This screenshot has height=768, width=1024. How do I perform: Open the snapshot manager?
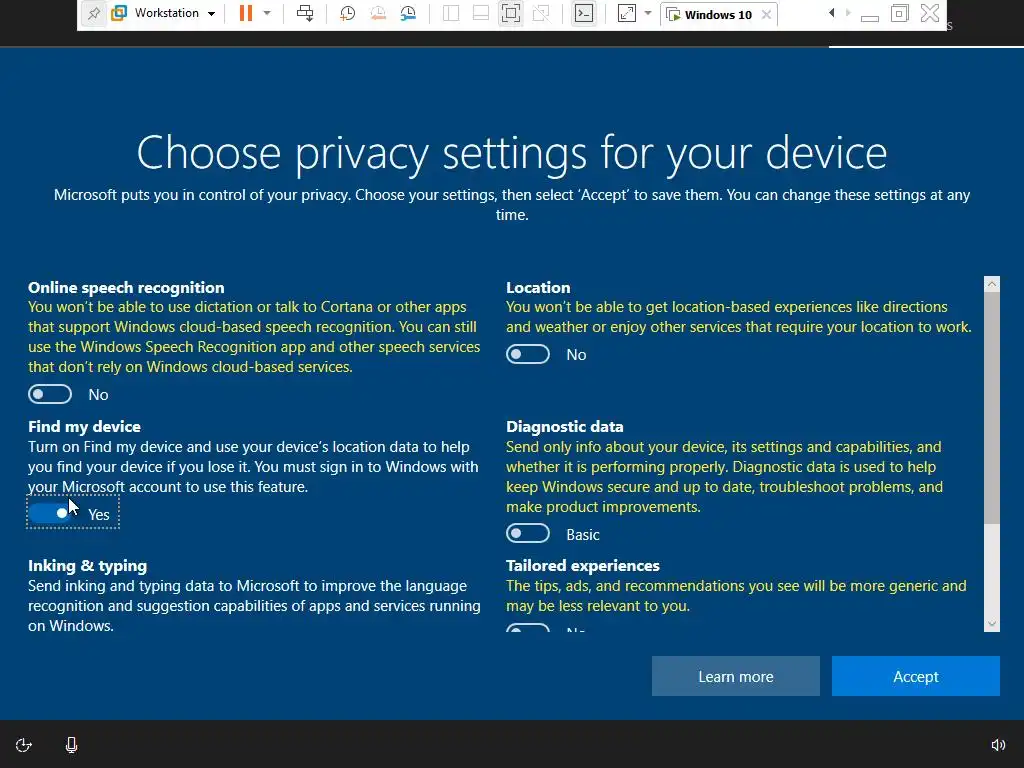[408, 13]
